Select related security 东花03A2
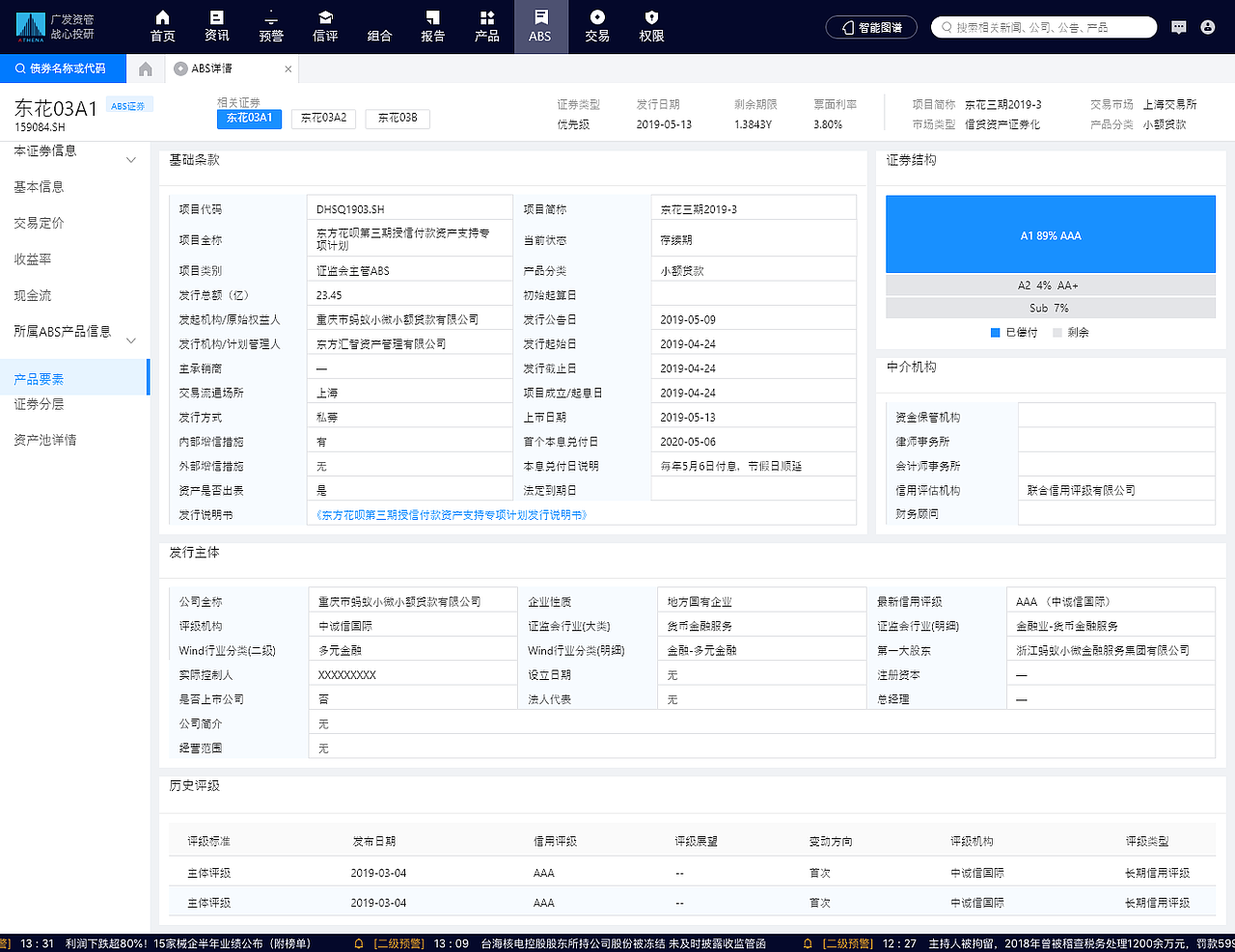The image size is (1235, 952). pos(323,119)
